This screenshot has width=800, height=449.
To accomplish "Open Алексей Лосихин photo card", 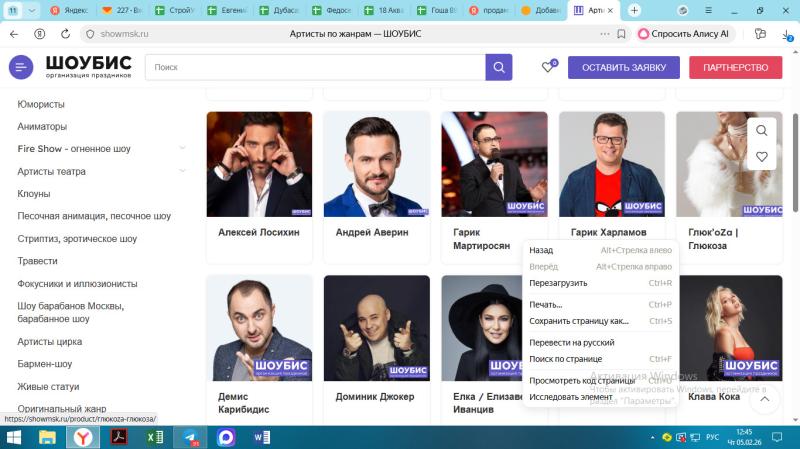I will click(259, 164).
